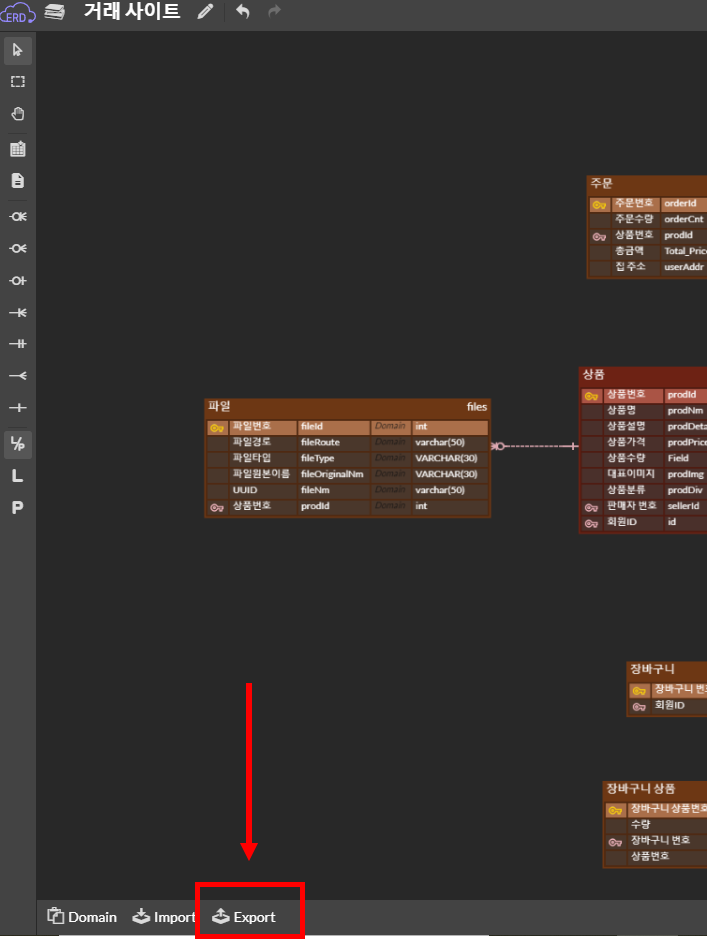Click the fileType column cell

pyautogui.click(x=333, y=458)
